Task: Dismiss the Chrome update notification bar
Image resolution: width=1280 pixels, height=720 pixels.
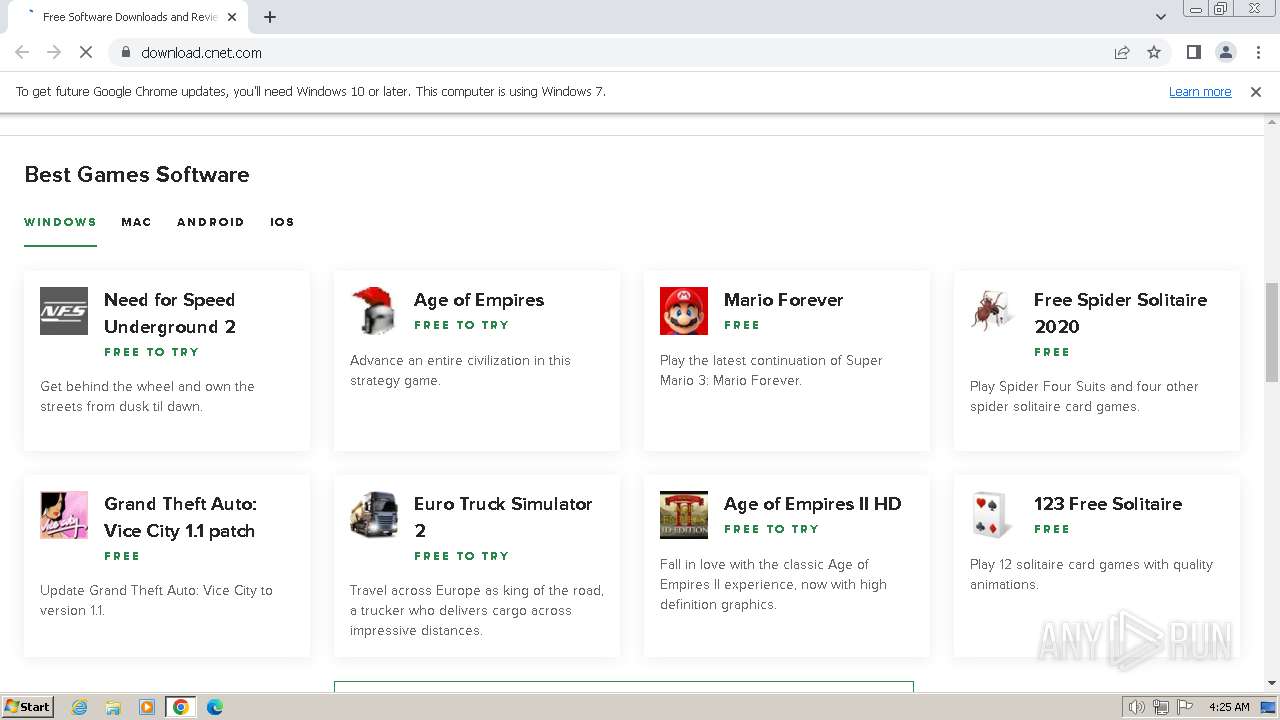Action: (x=1256, y=91)
